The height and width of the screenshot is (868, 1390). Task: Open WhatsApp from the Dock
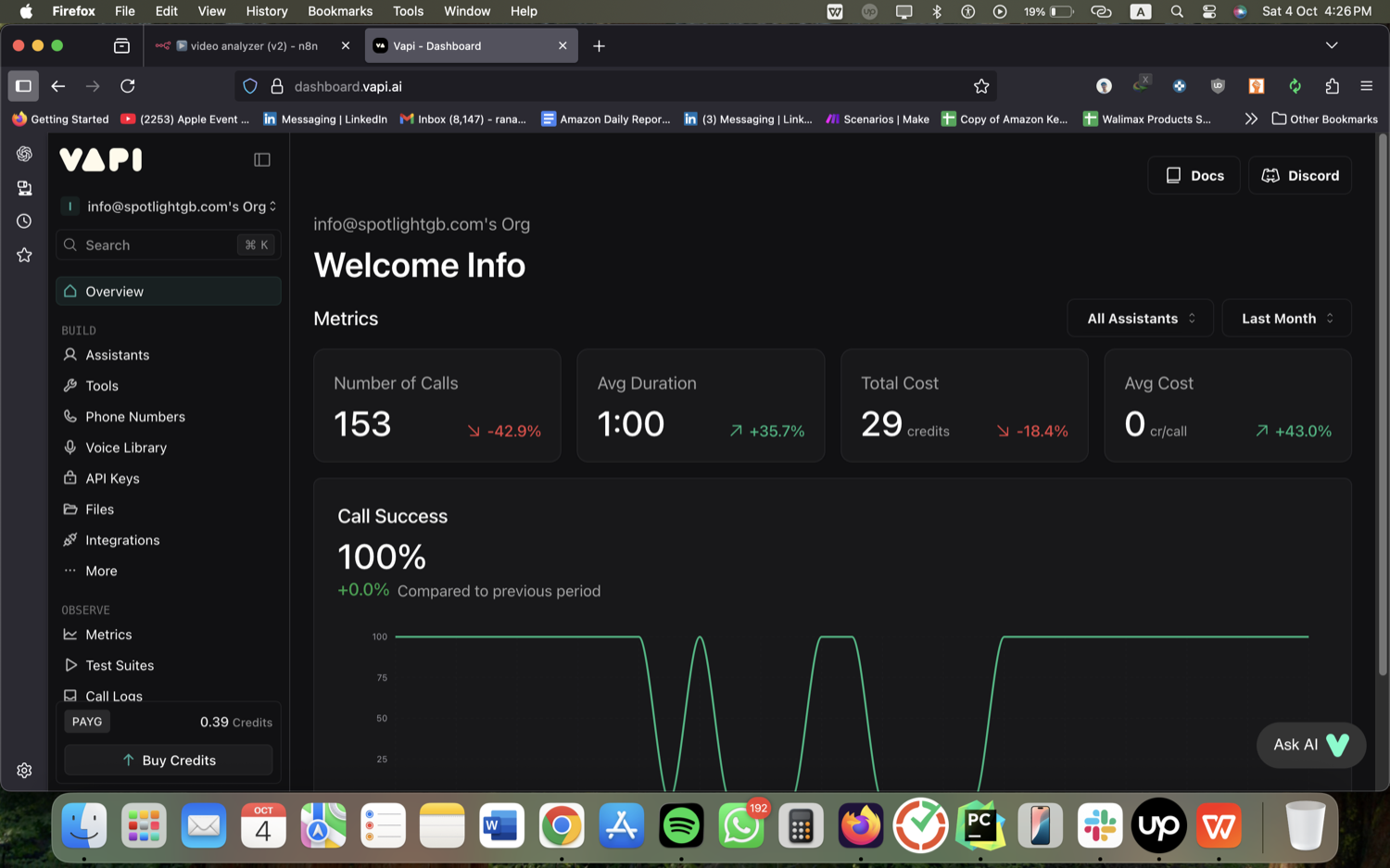tap(741, 824)
